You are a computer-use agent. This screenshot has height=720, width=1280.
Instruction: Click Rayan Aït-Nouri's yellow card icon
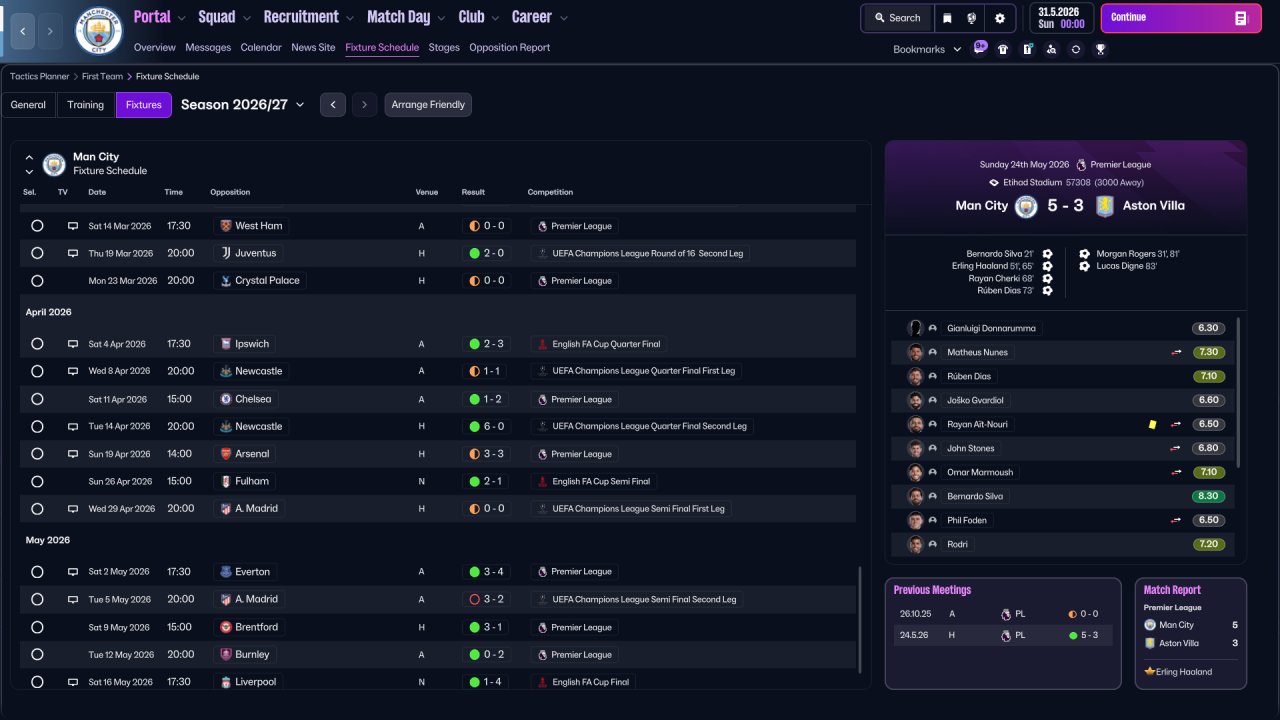click(x=1153, y=424)
